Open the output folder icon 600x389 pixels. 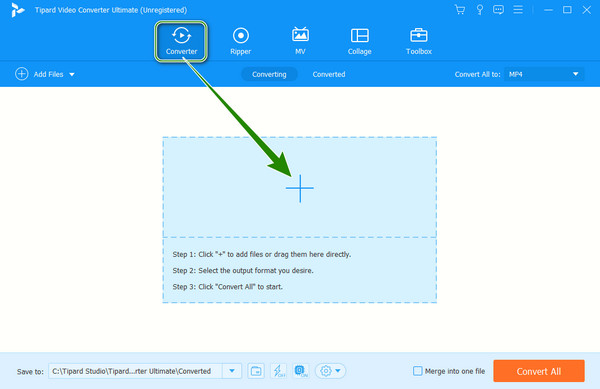pos(256,371)
